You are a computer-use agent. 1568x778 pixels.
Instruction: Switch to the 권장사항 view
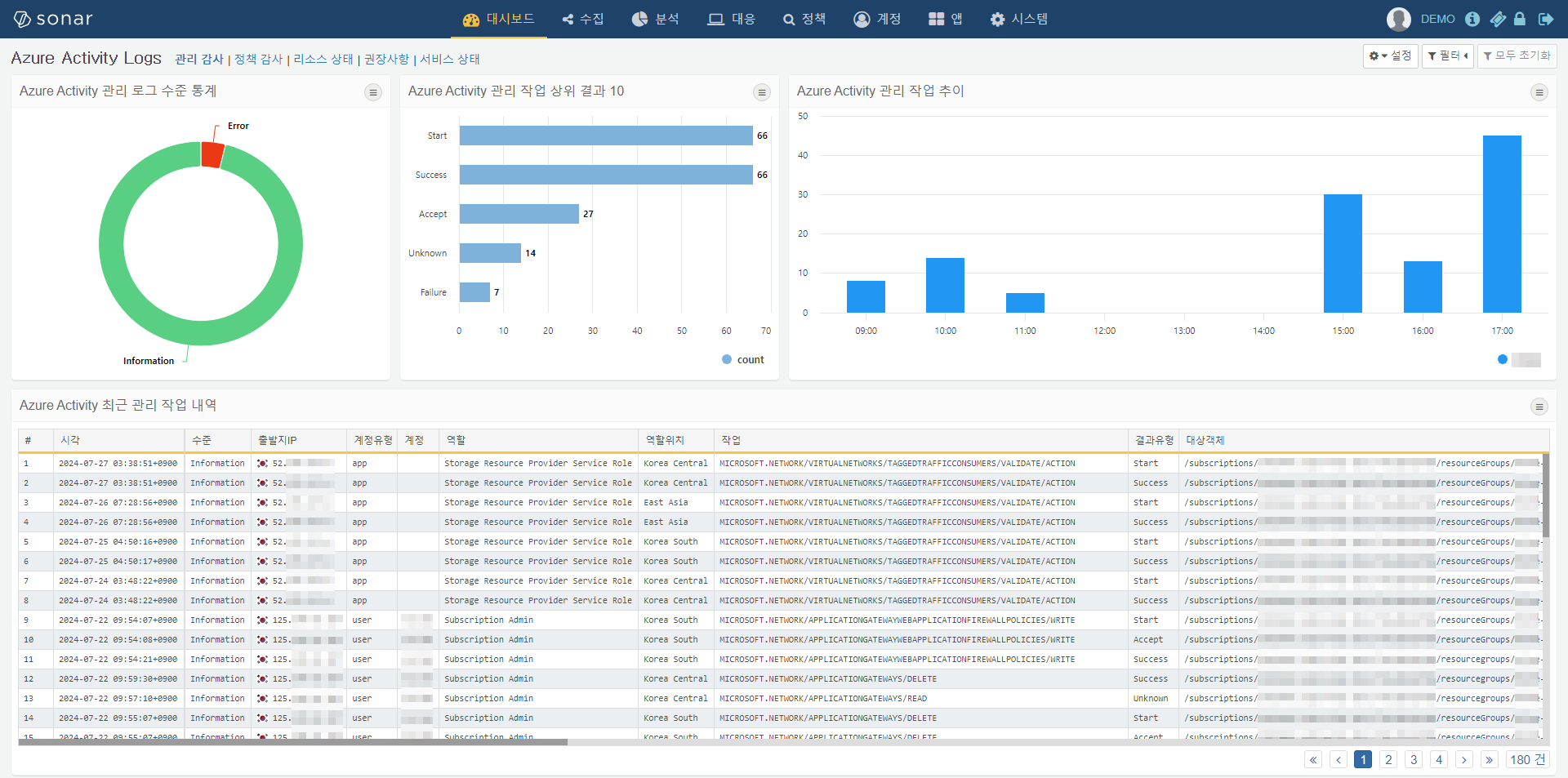pyautogui.click(x=386, y=59)
